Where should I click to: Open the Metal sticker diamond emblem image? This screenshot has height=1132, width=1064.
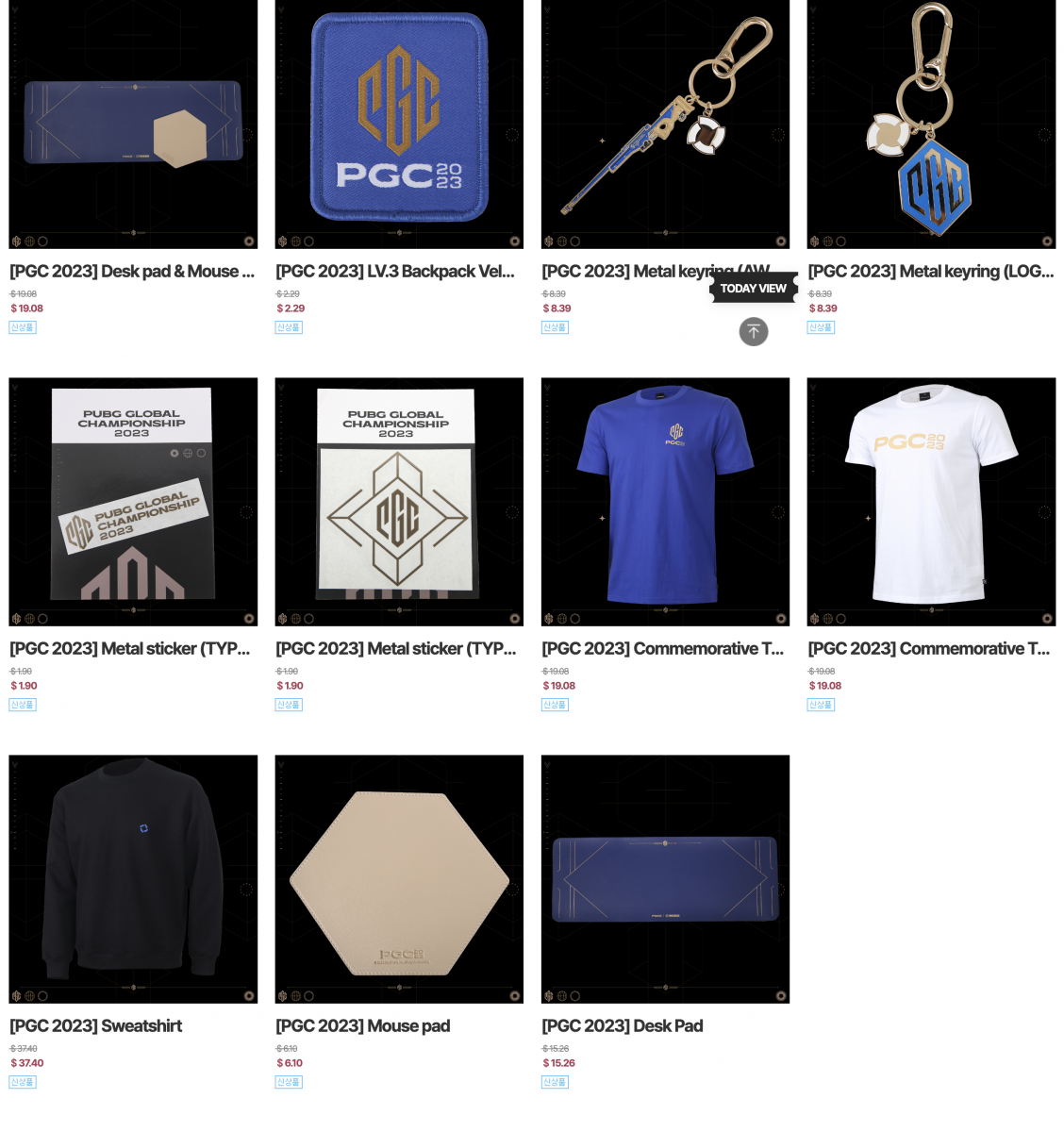point(399,502)
